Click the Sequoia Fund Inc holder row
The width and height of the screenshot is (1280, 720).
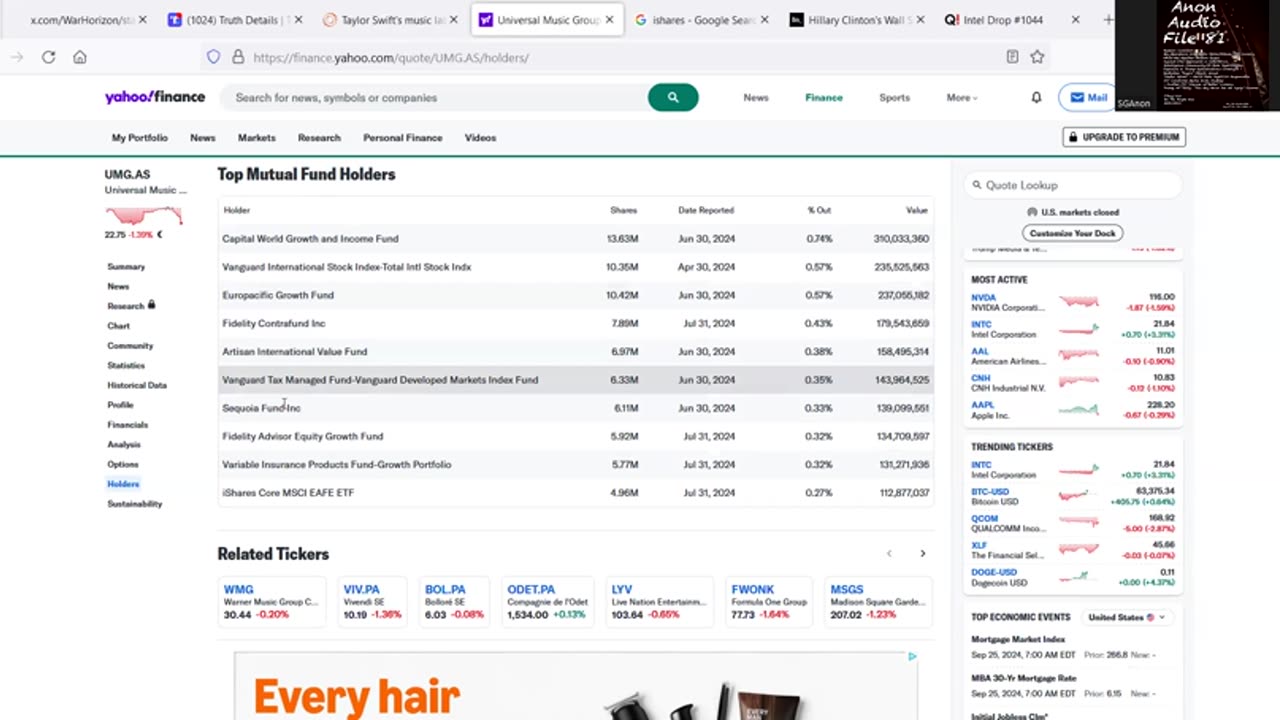pos(575,408)
